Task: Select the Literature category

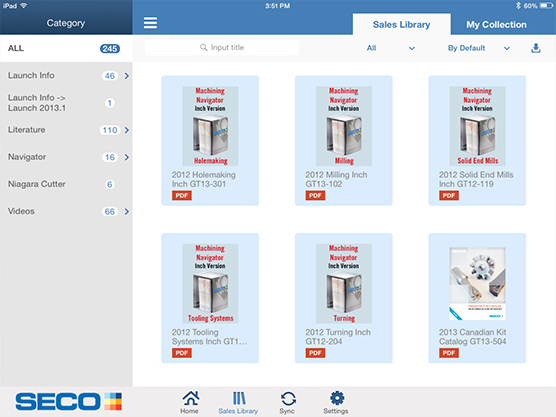Action: 66,130
